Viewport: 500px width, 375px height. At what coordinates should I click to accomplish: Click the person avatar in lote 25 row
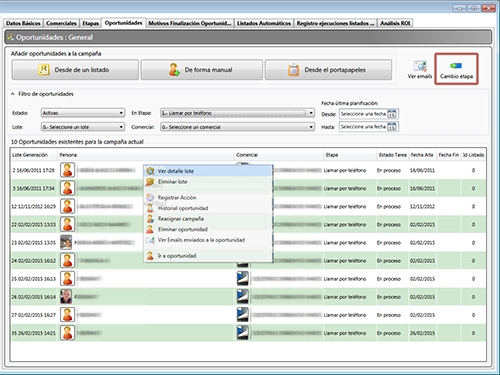click(x=67, y=278)
